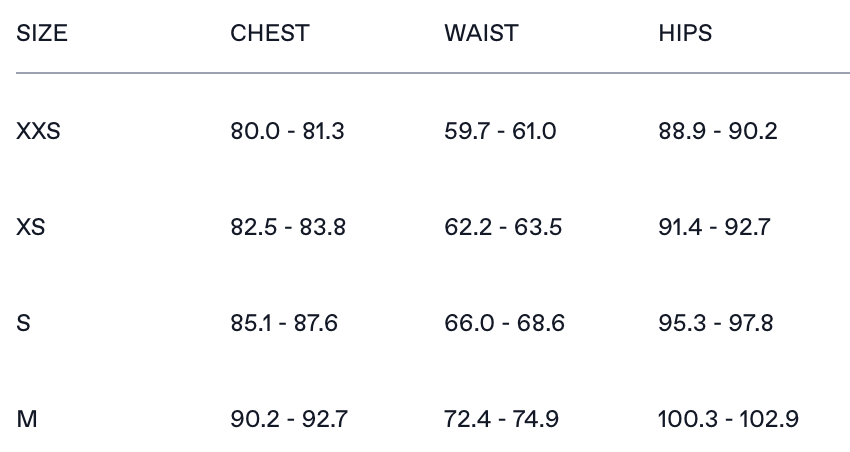
Task: Click hips value 100.3 - 102.9
Action: coord(728,419)
